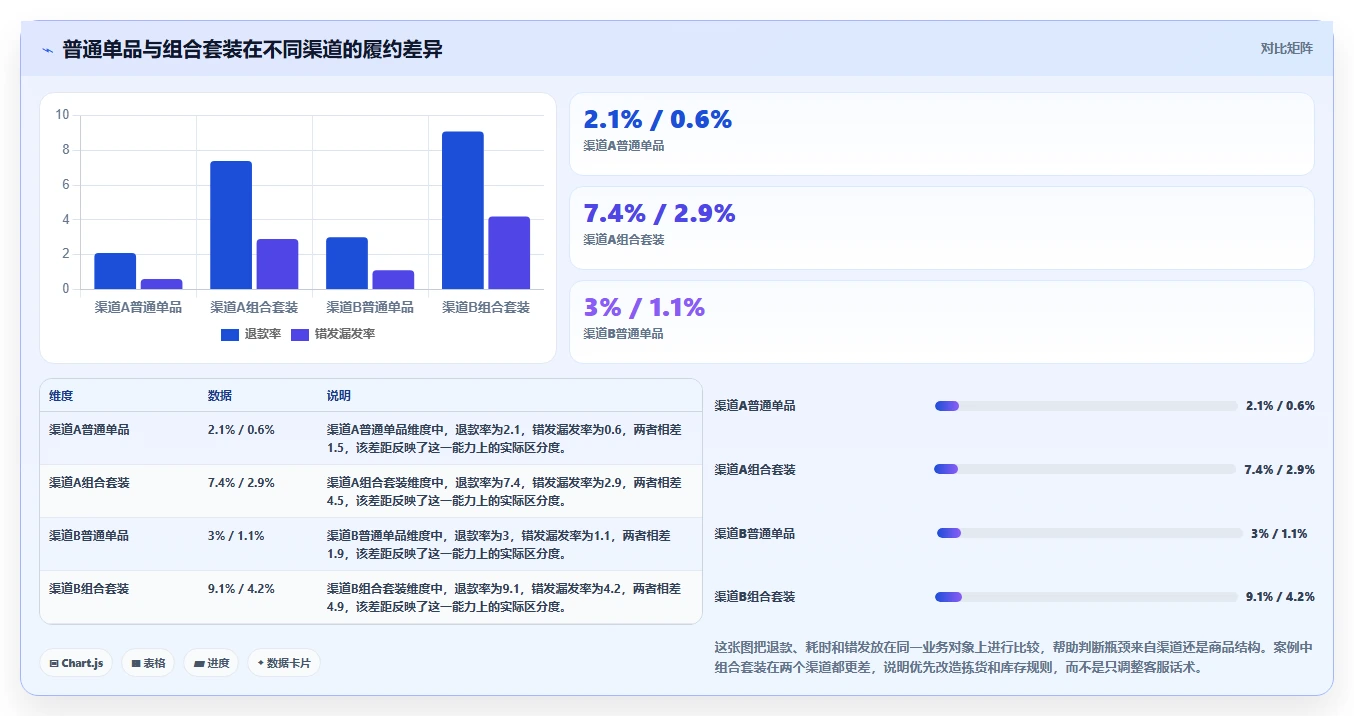The image size is (1354, 716).
Task: Select the 2.1% / 0.6% data card
Action: (x=941, y=134)
